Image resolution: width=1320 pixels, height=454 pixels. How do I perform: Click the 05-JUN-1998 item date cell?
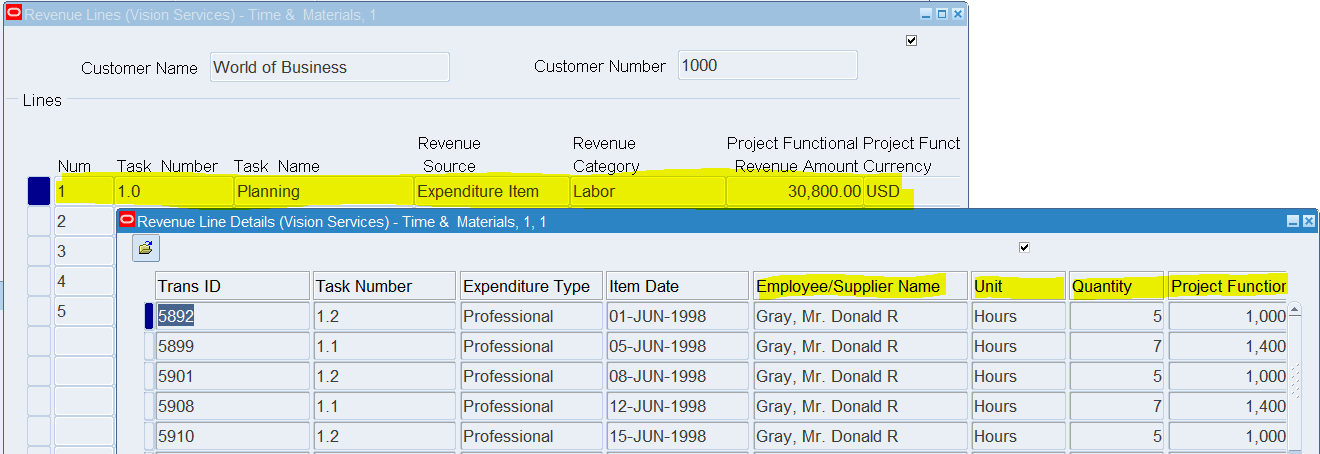click(x=677, y=346)
